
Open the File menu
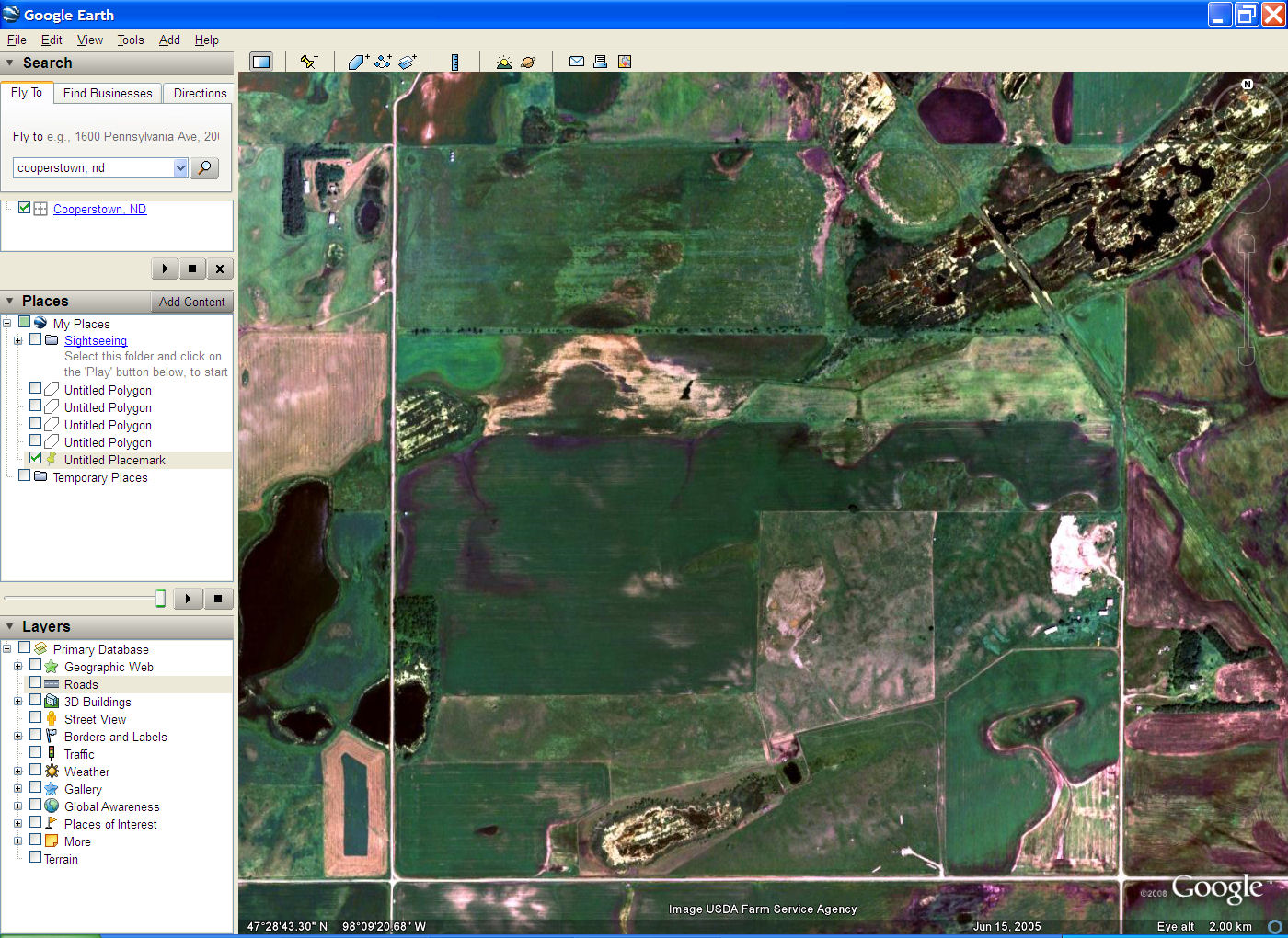pyautogui.click(x=17, y=40)
